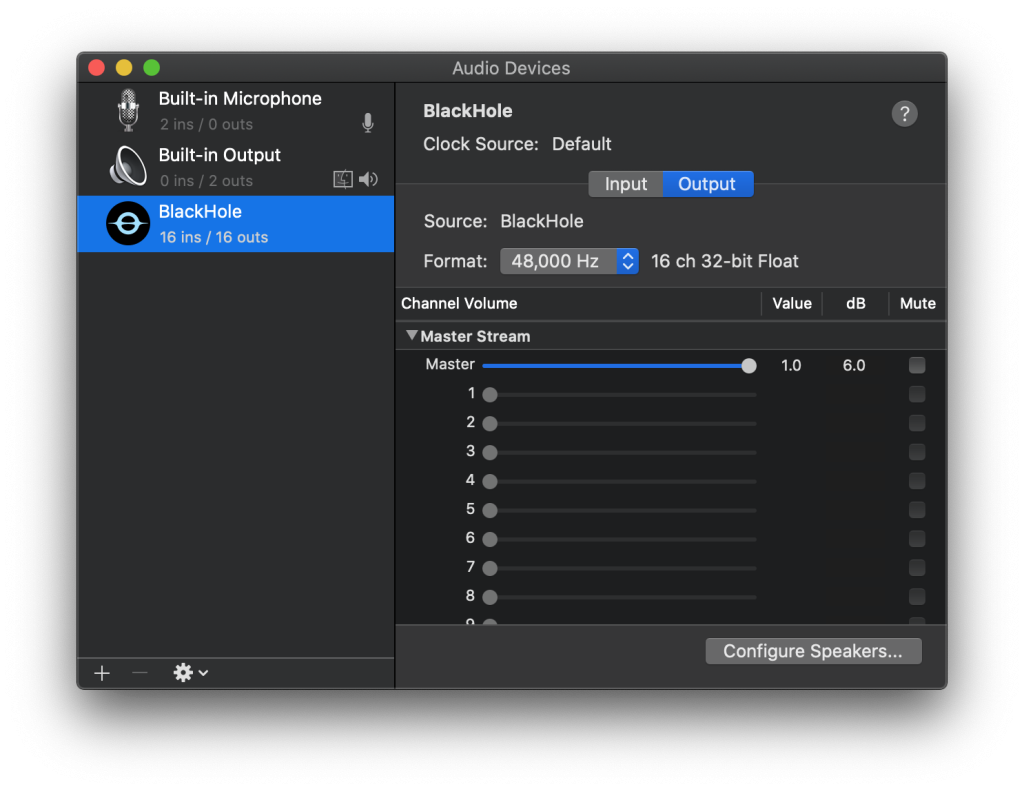The width and height of the screenshot is (1024, 791).
Task: Click the minus icon to remove device
Action: 140,673
